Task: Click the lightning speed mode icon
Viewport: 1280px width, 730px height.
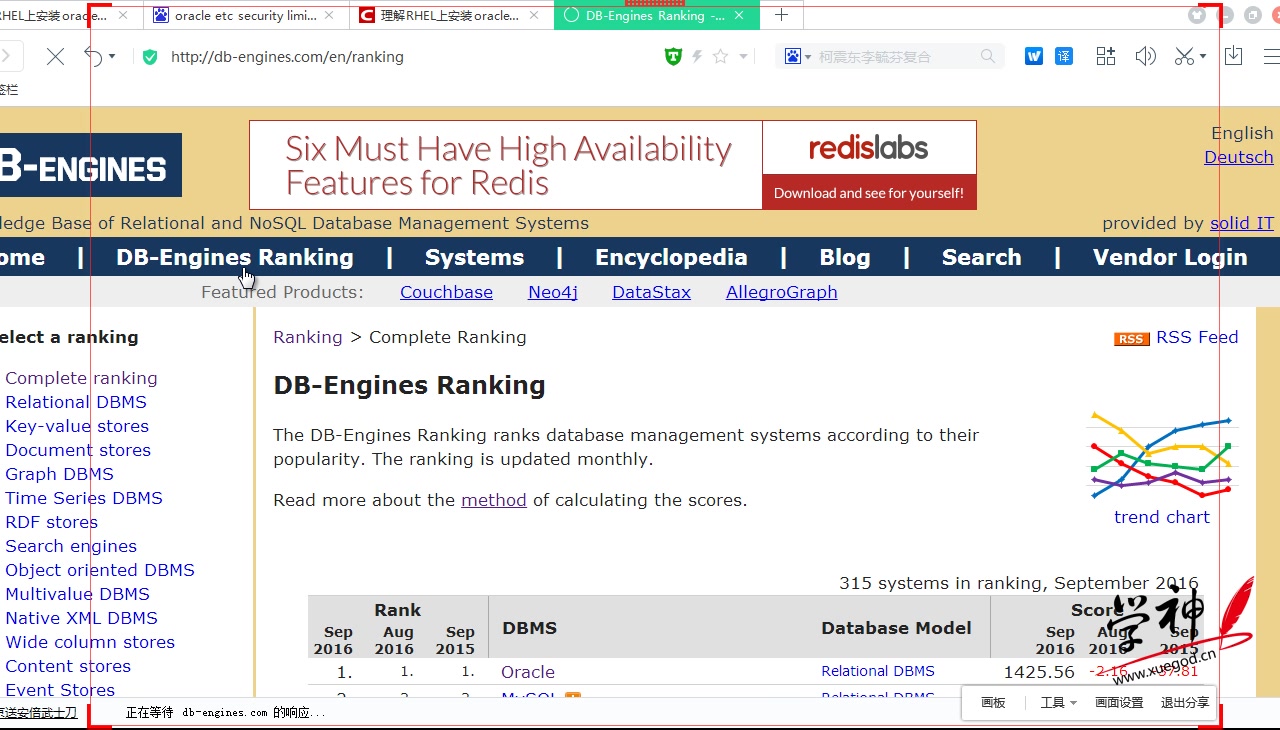Action: (x=698, y=57)
